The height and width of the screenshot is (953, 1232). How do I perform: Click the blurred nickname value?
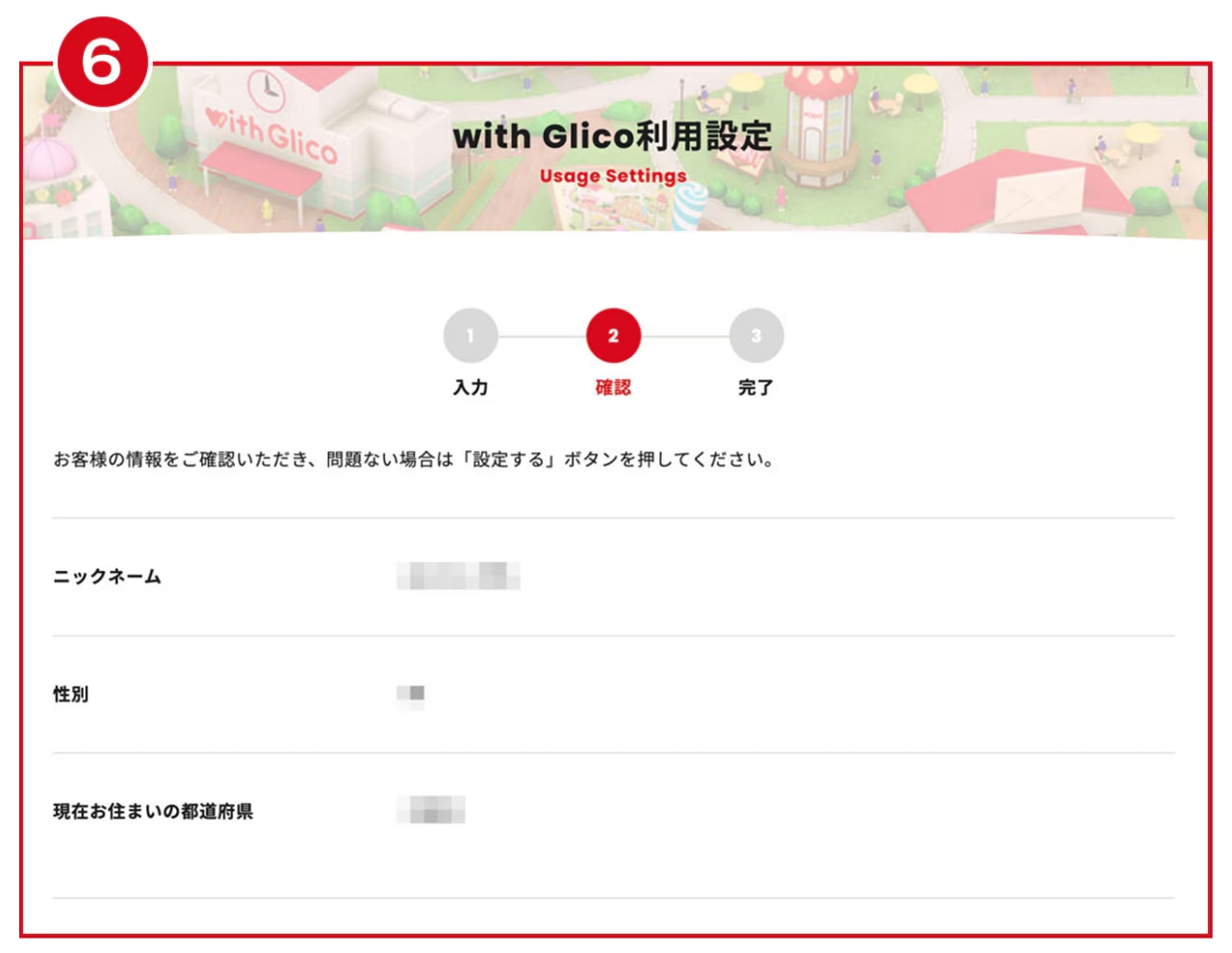tap(458, 576)
